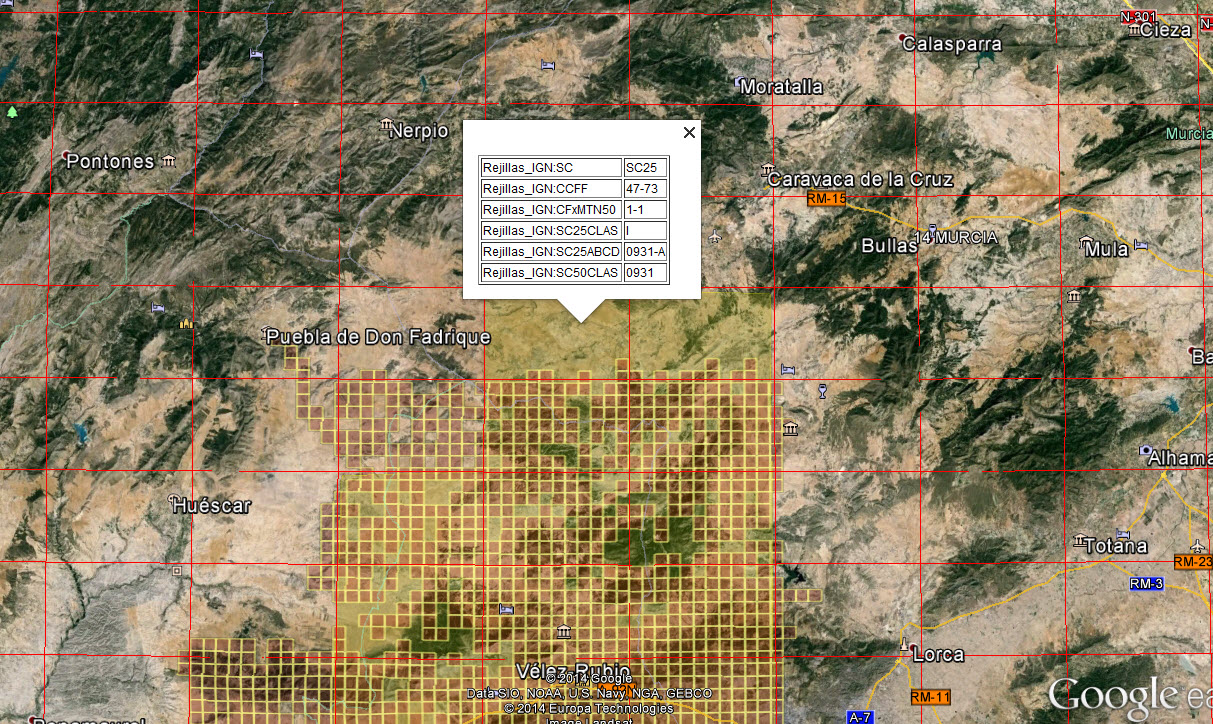Click the Calasparra place label

[951, 44]
